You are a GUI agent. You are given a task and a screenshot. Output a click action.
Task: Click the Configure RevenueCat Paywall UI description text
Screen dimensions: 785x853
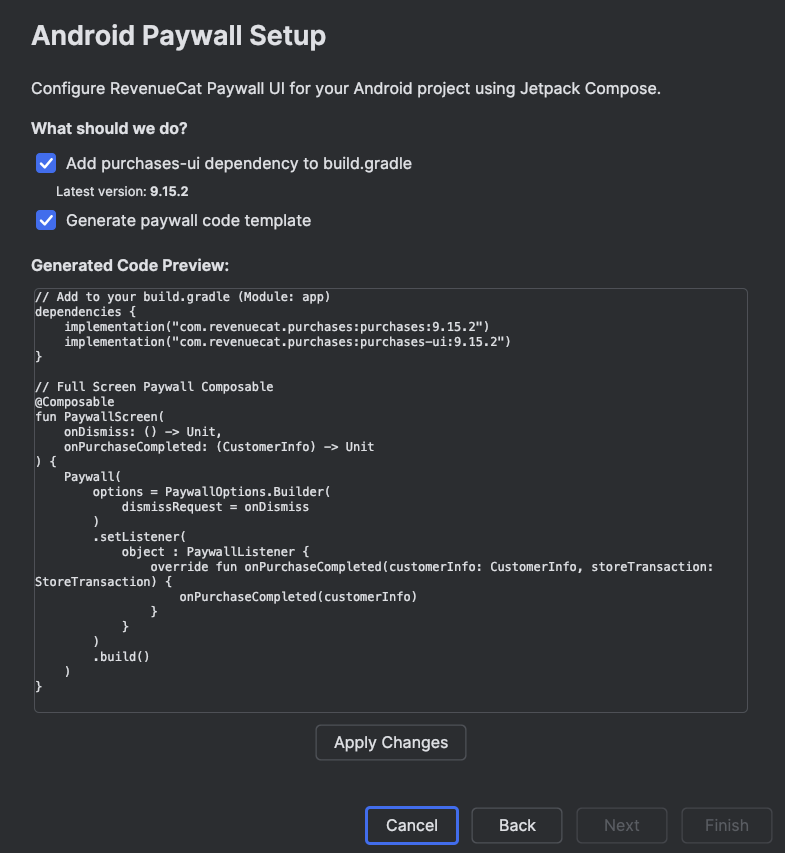tap(346, 89)
